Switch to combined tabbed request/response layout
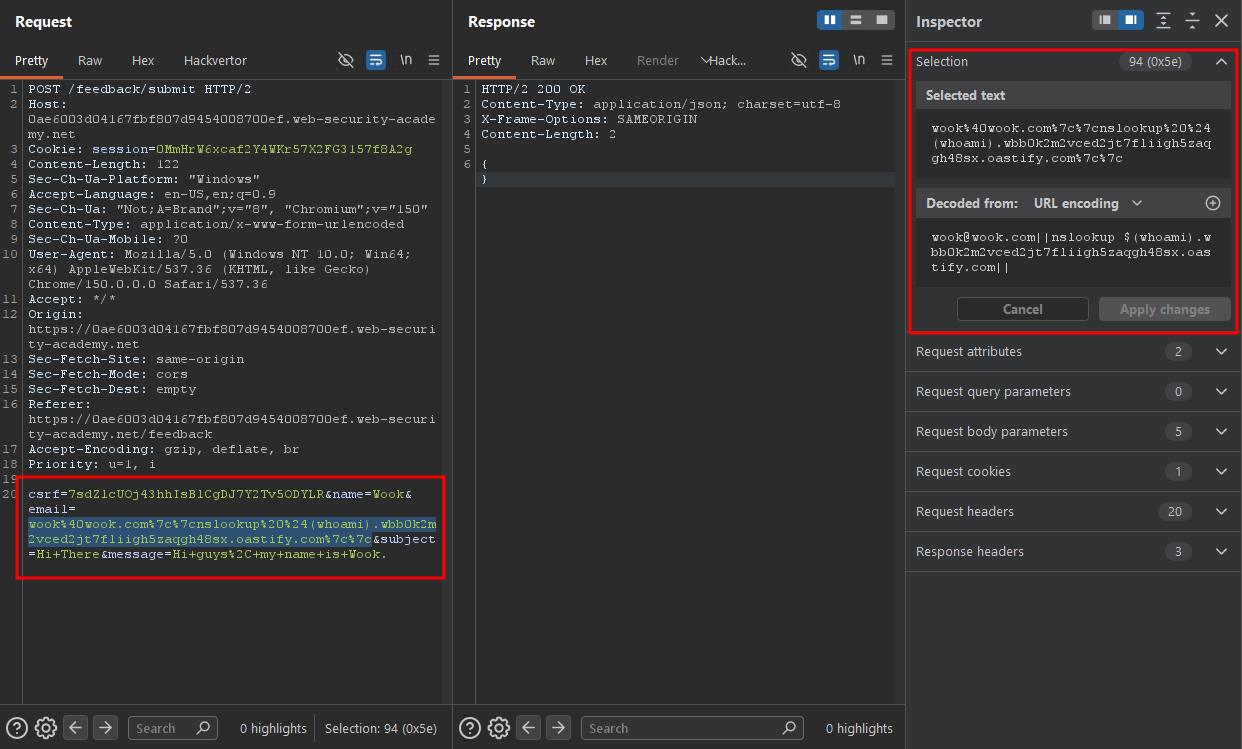The width and height of the screenshot is (1242, 749). click(x=881, y=20)
